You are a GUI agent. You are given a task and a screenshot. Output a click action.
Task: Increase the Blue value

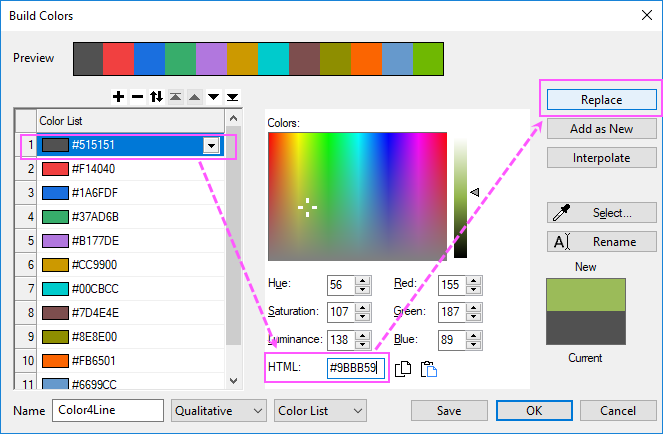click(x=474, y=335)
